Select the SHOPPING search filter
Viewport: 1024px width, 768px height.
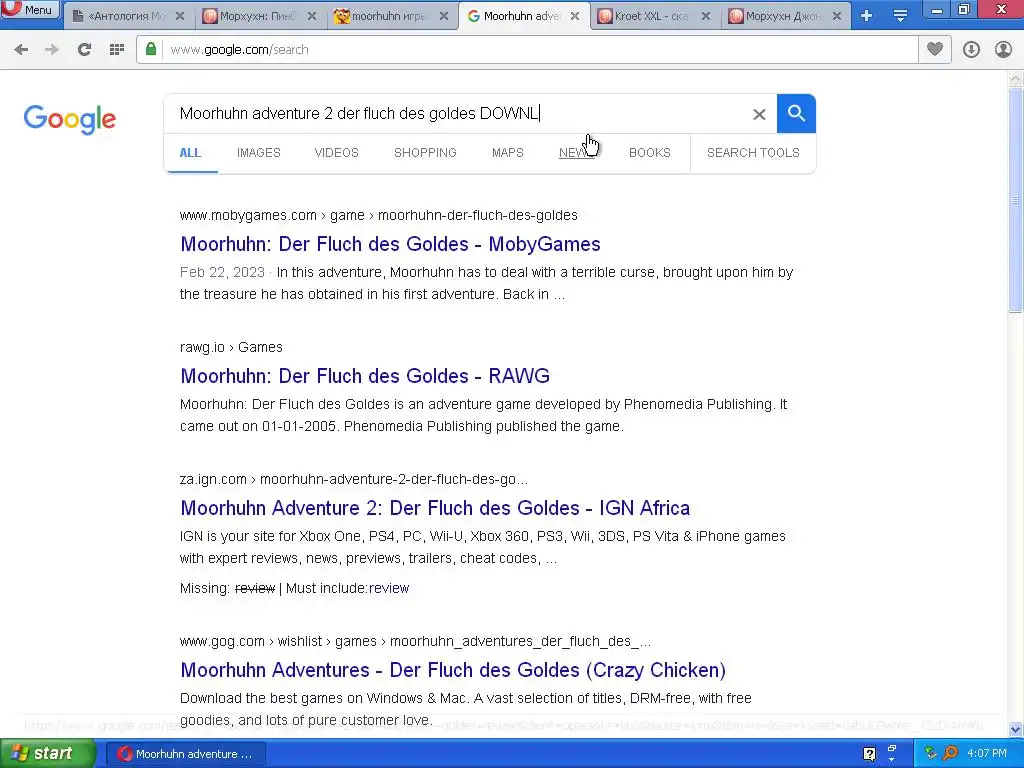[425, 153]
